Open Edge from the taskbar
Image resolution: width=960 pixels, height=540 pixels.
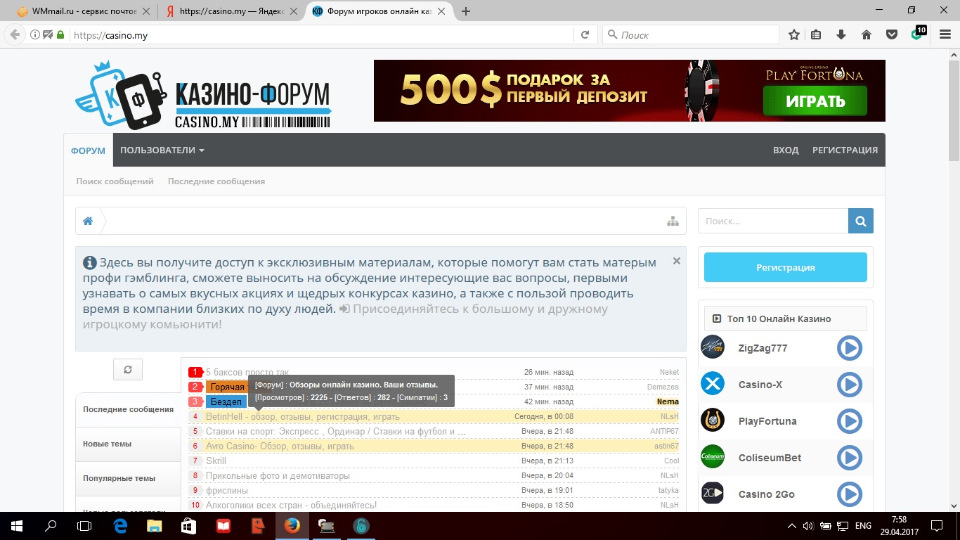point(120,526)
